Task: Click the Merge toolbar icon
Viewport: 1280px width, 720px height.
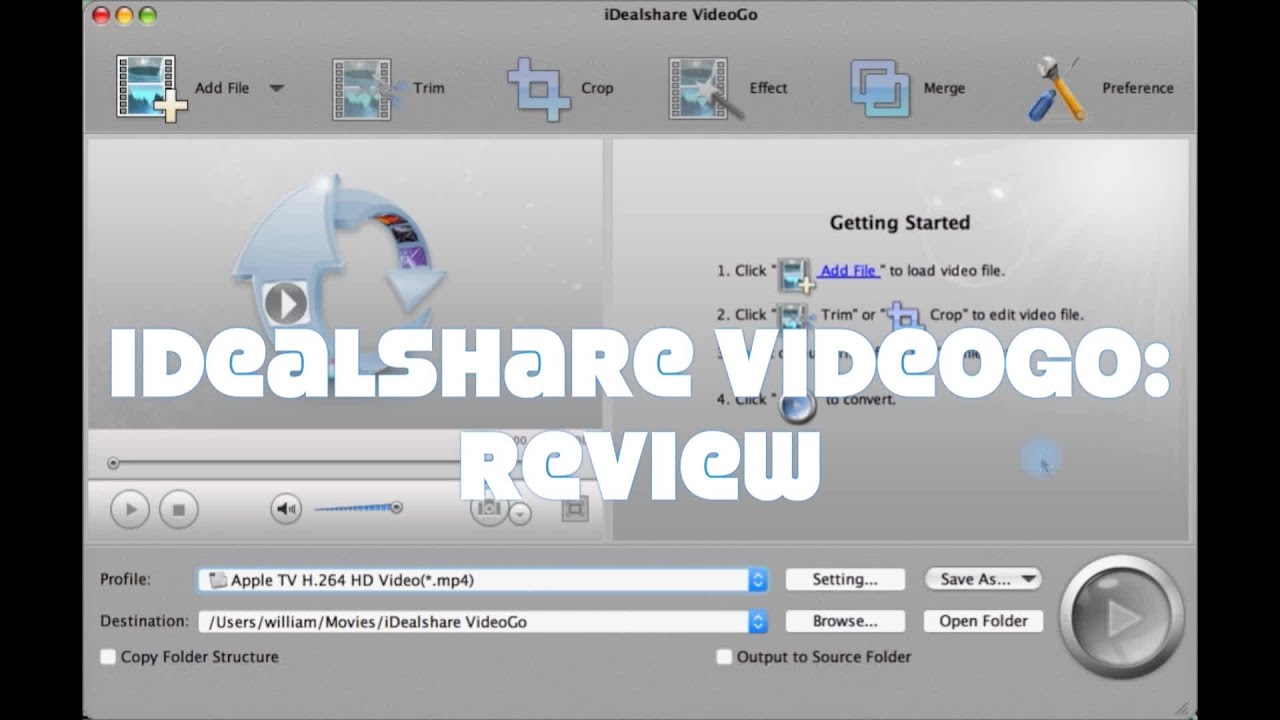Action: 879,89
